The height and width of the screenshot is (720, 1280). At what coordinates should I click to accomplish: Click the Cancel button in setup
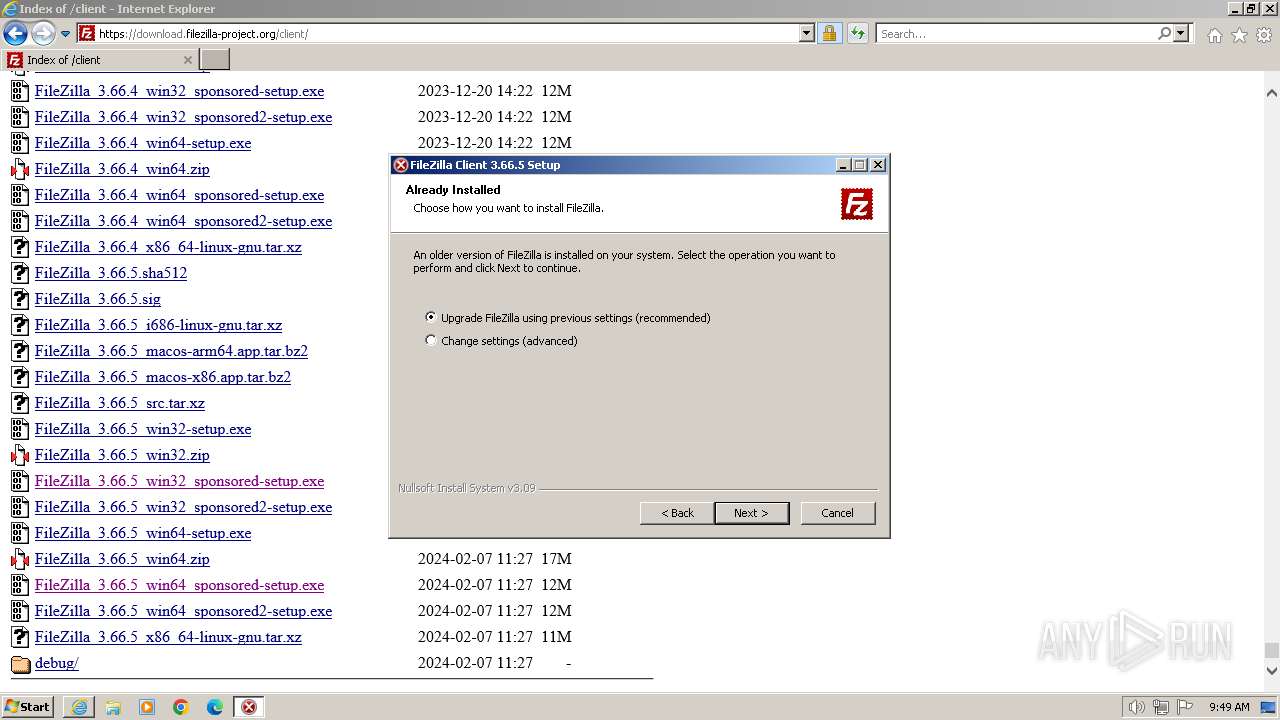[x=837, y=513]
